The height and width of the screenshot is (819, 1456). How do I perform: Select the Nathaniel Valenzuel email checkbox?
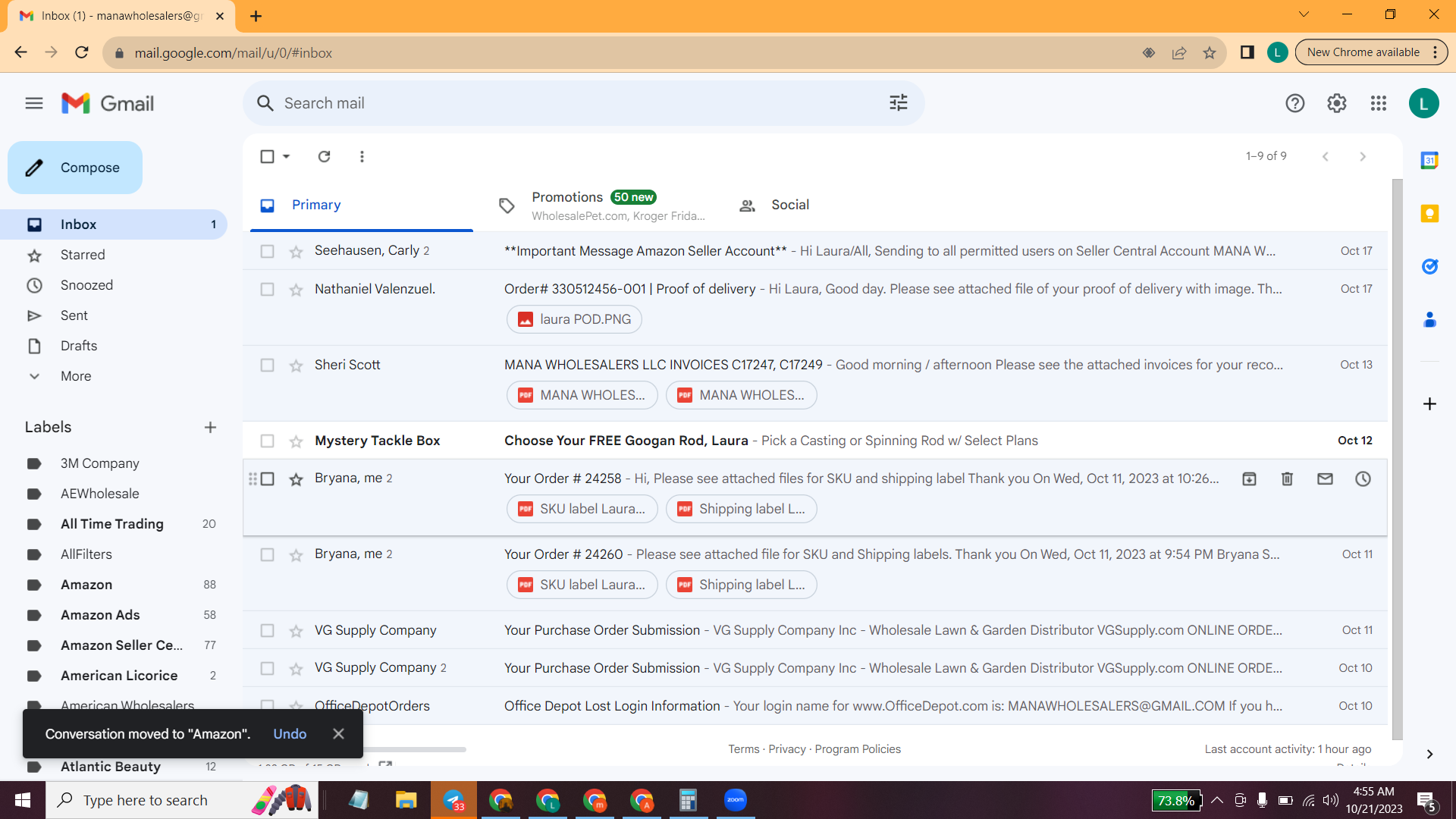(267, 289)
